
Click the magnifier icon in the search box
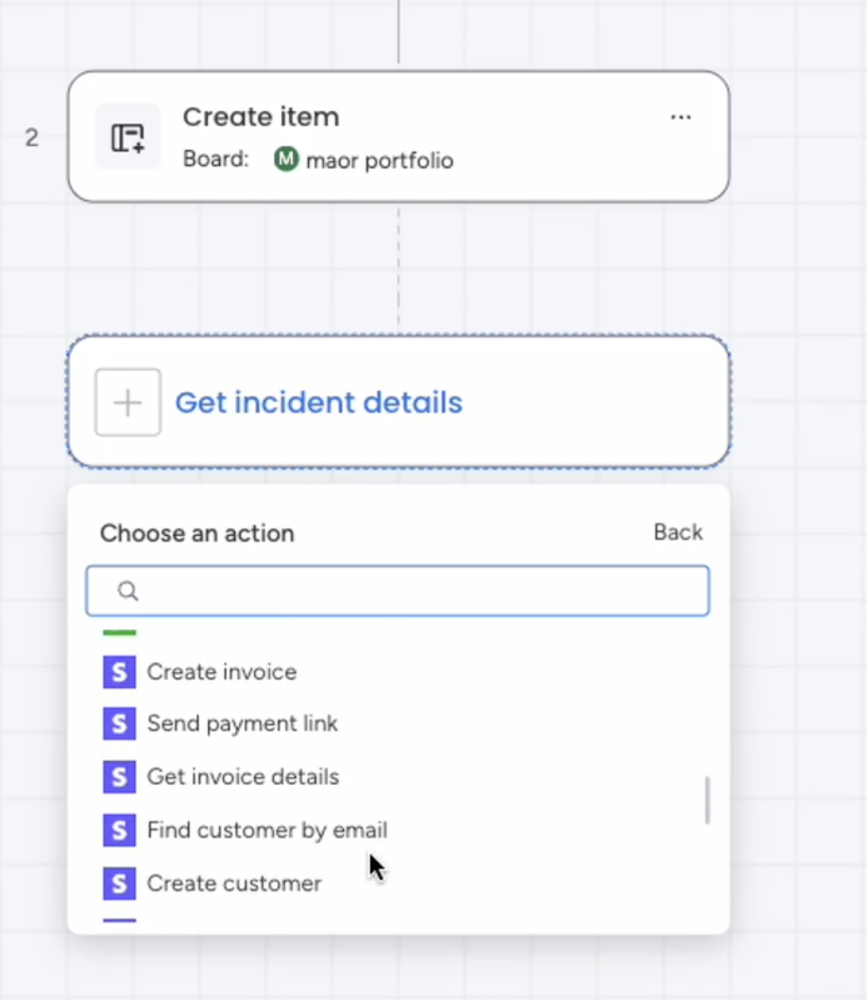click(x=128, y=591)
